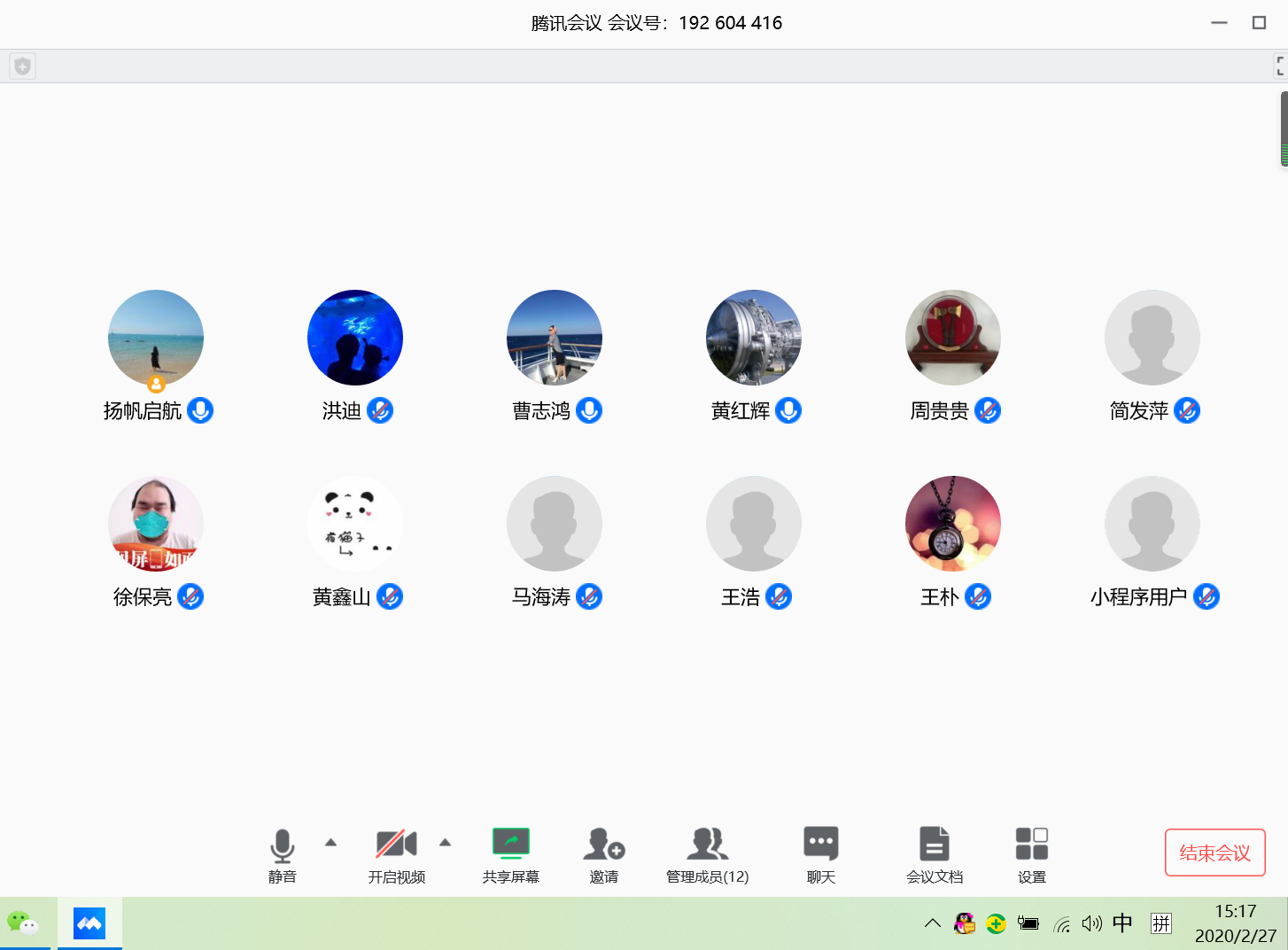Minimize the 腾讯会议 window
The image size is (1288, 950).
(x=1220, y=23)
